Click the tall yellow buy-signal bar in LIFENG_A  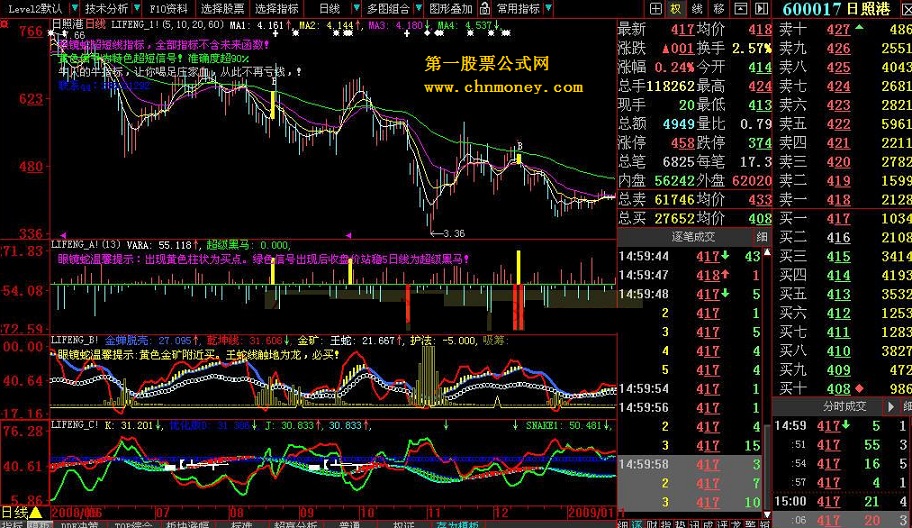(518, 267)
